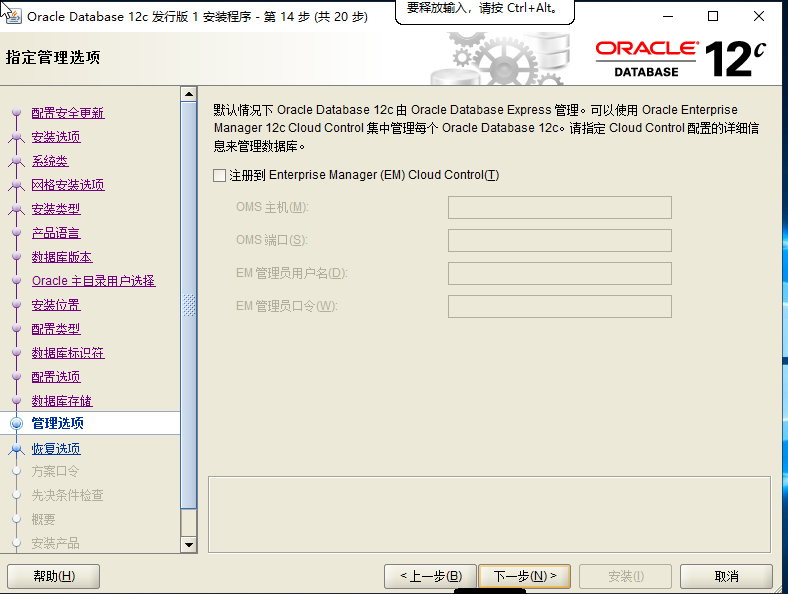Click the Oracle 12c Database logo
The height and width of the screenshot is (594, 788).
pos(680,59)
